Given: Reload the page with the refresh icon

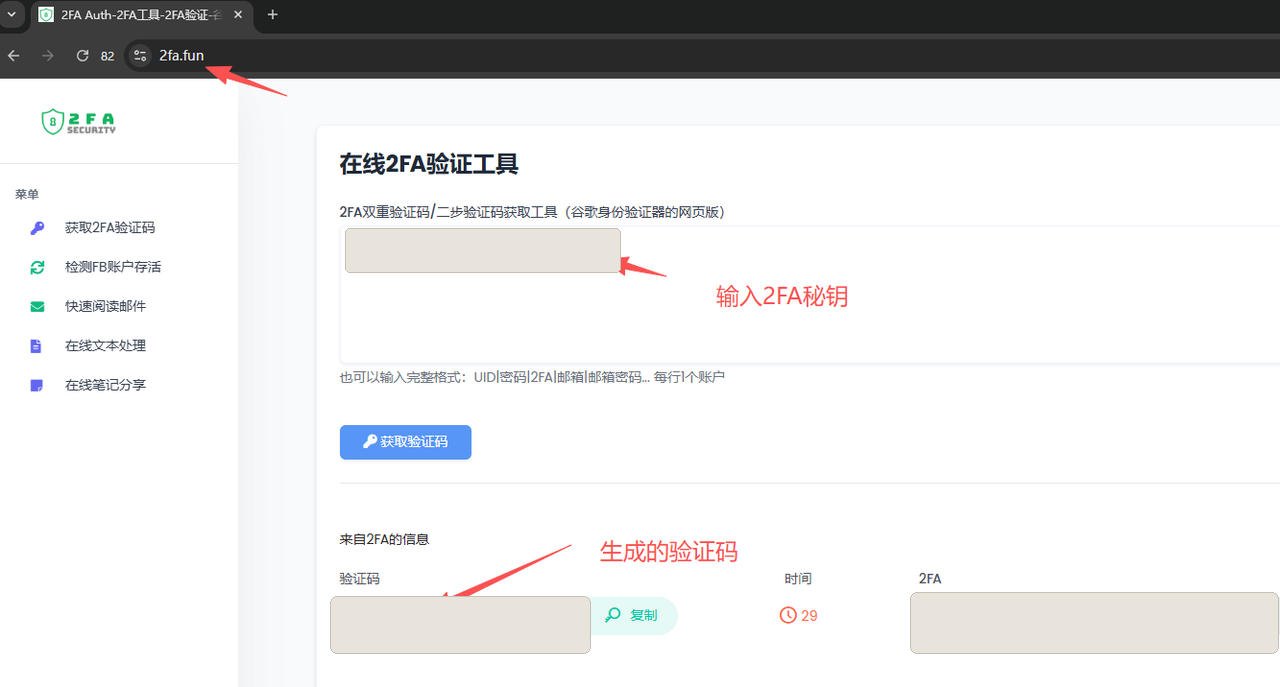Looking at the screenshot, I should click(x=83, y=56).
